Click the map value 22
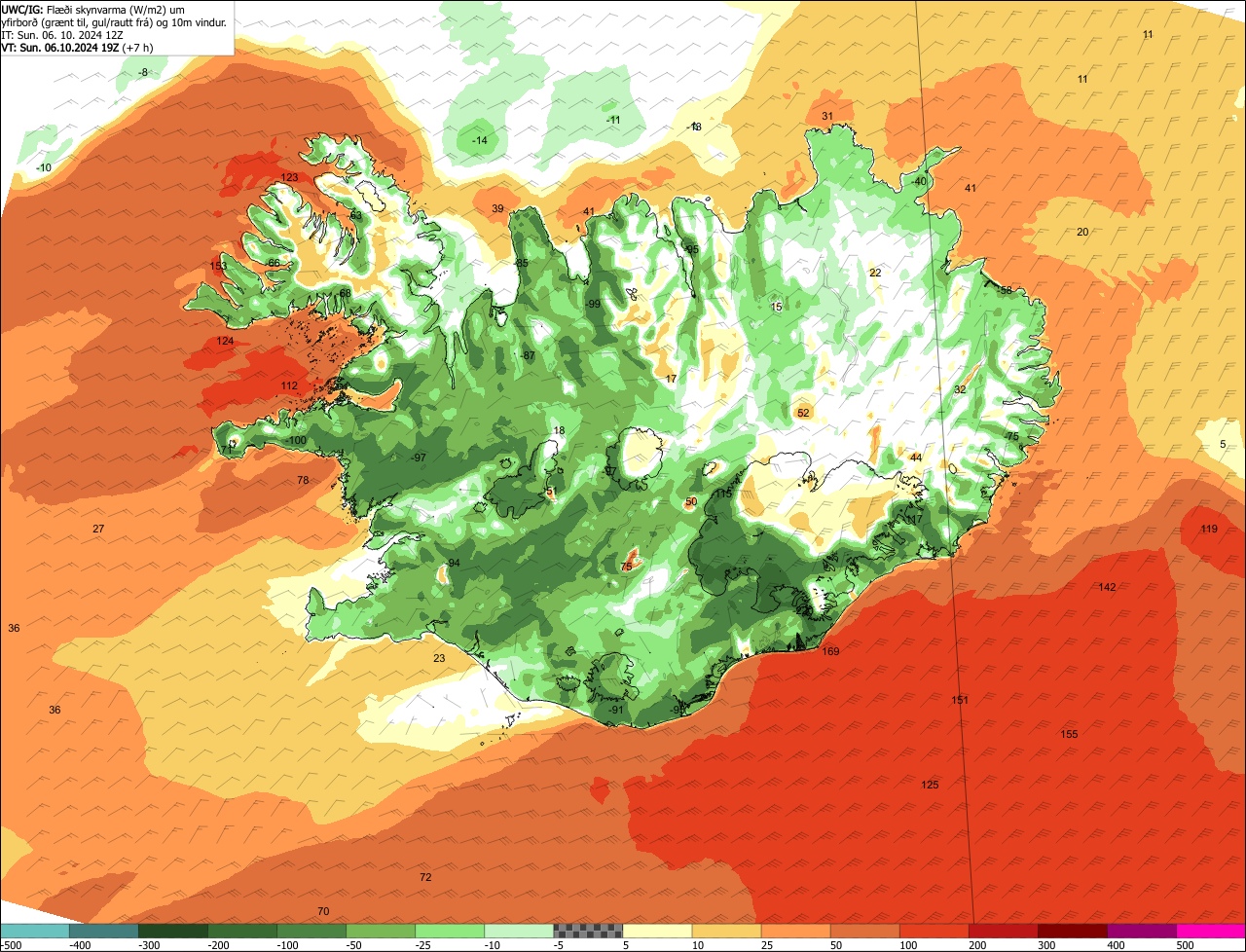This screenshot has width=1246, height=952. tap(875, 273)
